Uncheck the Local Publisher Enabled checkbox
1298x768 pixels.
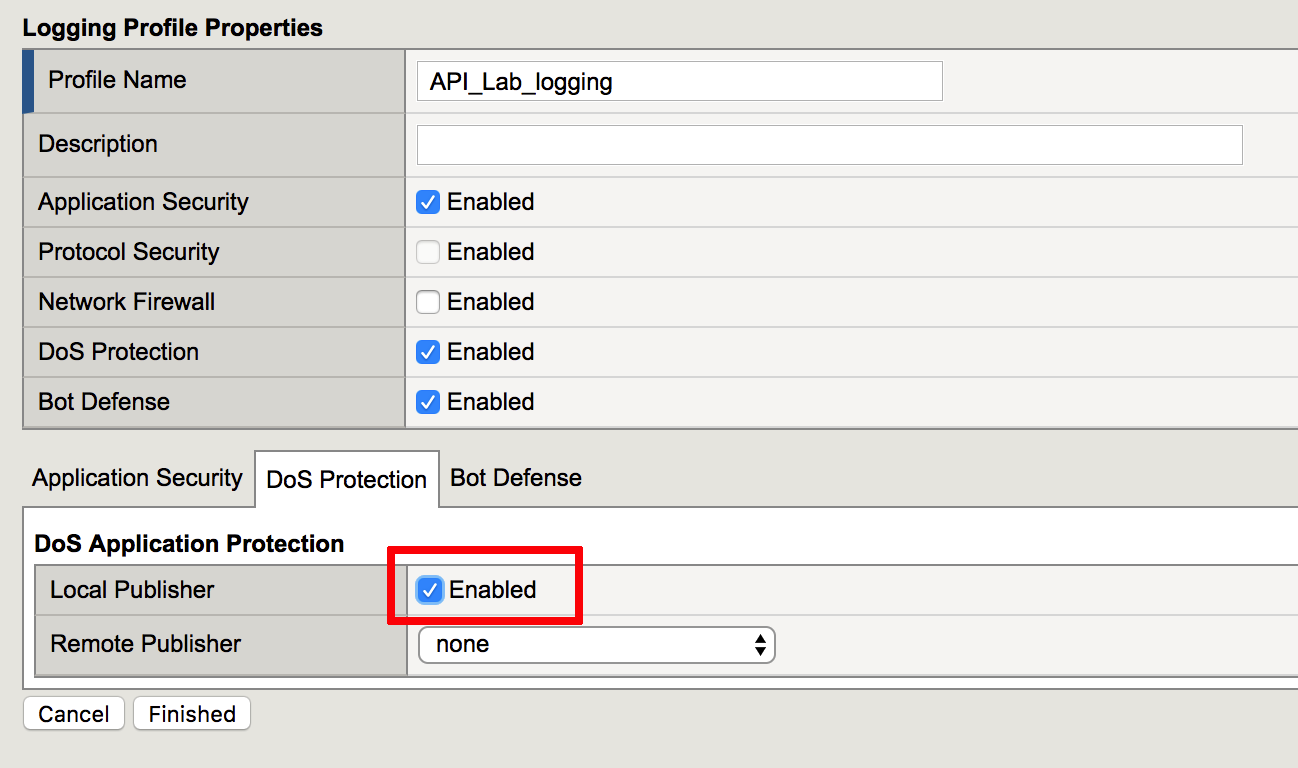point(430,590)
